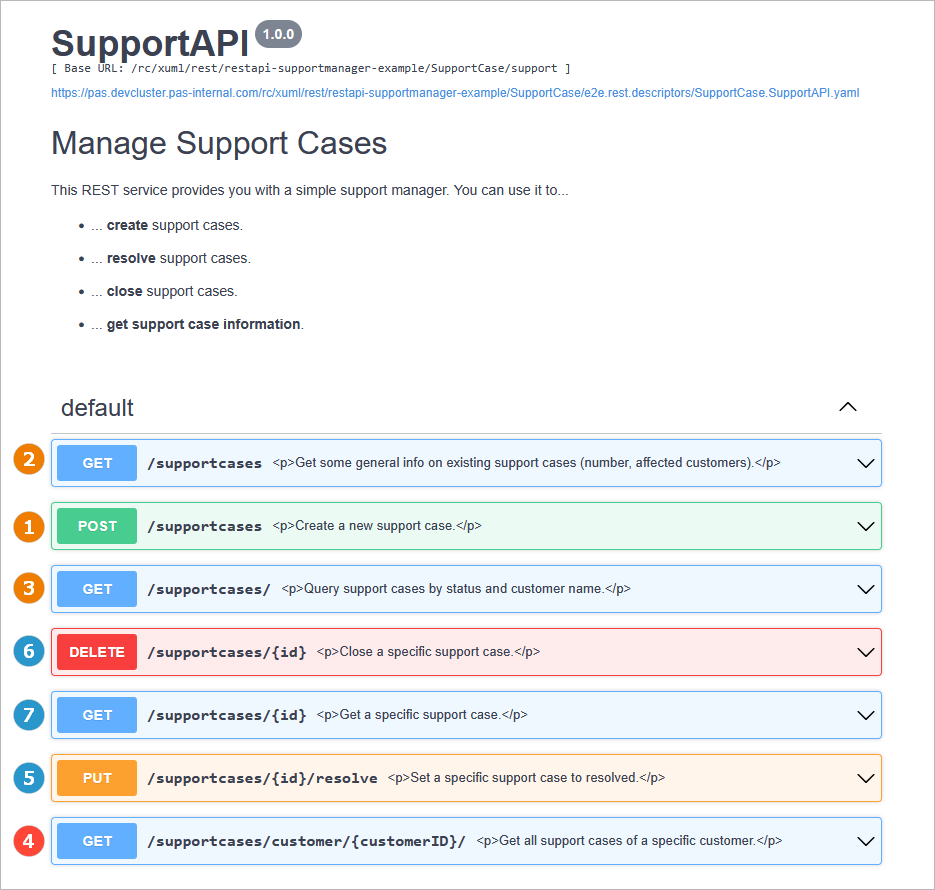The image size is (935, 890).
Task: Open the SupportCase.SupportAPI.yaml link
Action: coord(455,93)
